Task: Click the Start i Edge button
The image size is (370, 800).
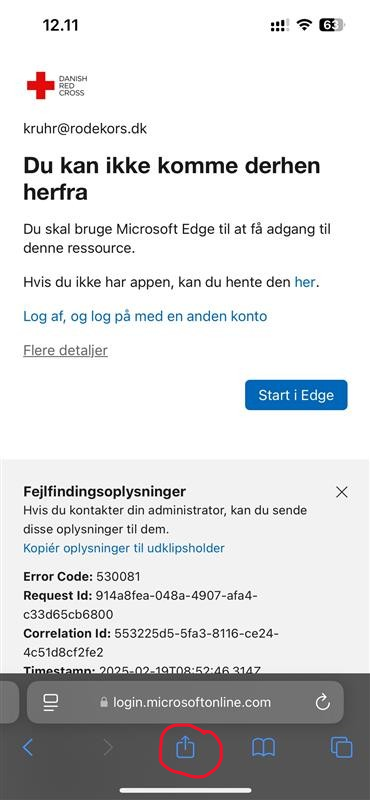Action: click(x=296, y=395)
